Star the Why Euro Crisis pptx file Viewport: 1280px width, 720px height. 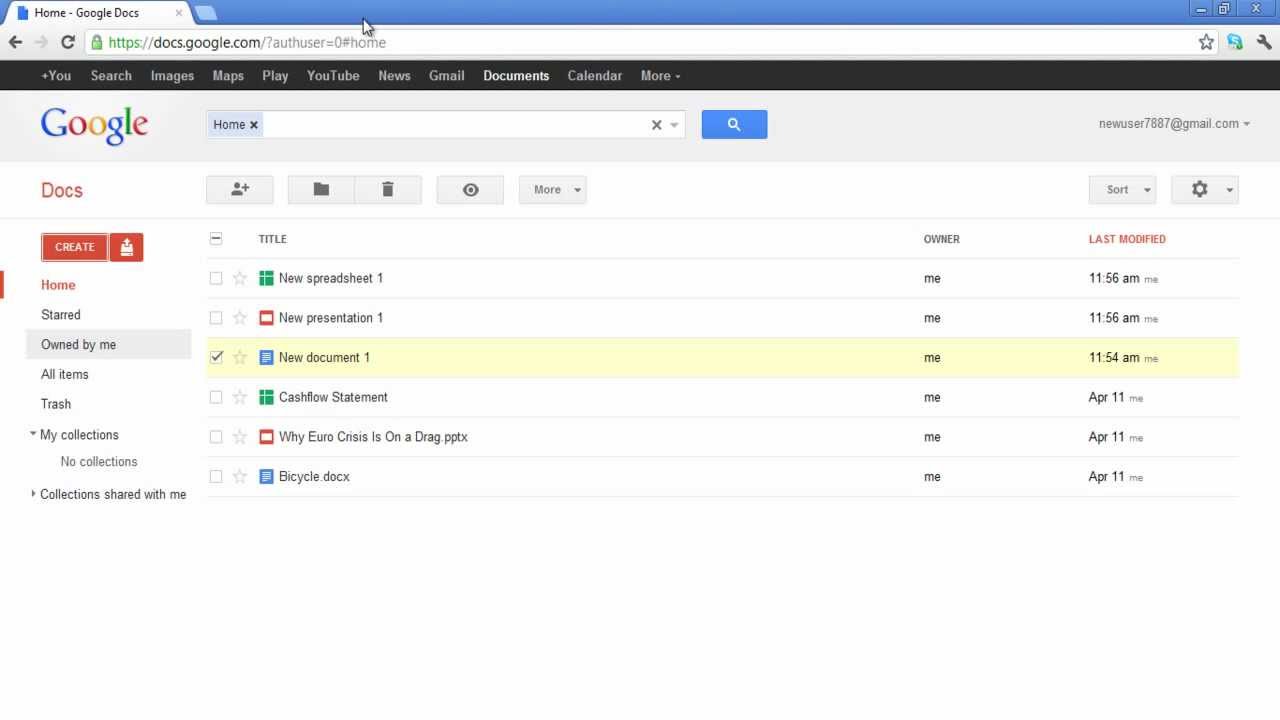click(x=240, y=437)
